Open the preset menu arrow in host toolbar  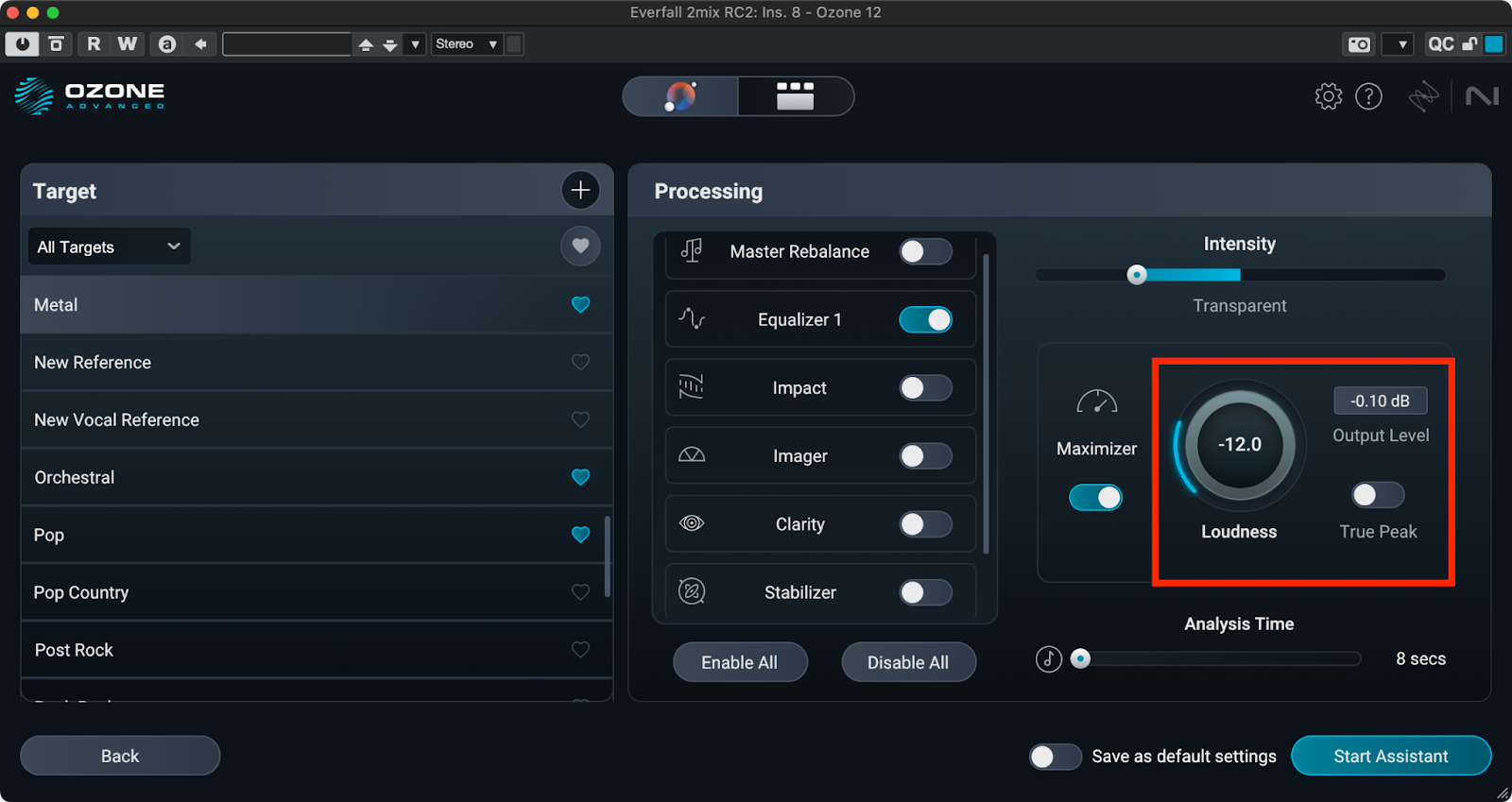click(415, 44)
